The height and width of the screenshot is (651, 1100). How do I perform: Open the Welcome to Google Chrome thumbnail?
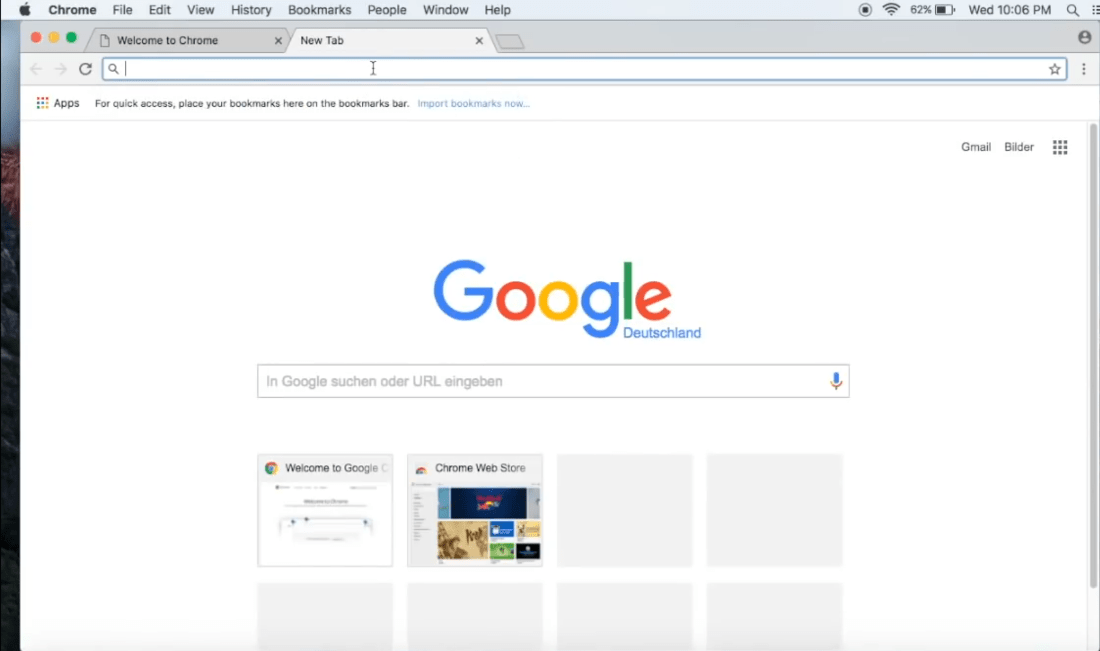click(x=325, y=510)
